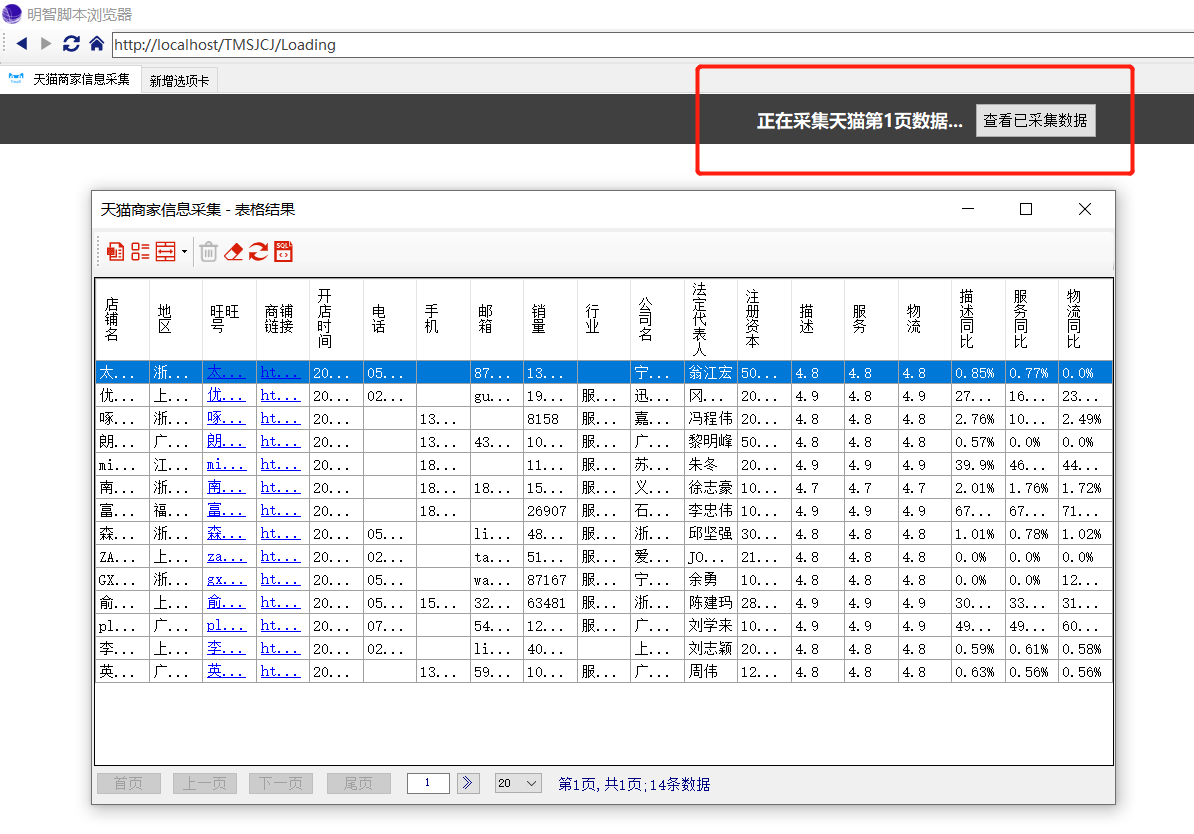Jump to entered page with double-chevron icon

pyautogui.click(x=468, y=783)
